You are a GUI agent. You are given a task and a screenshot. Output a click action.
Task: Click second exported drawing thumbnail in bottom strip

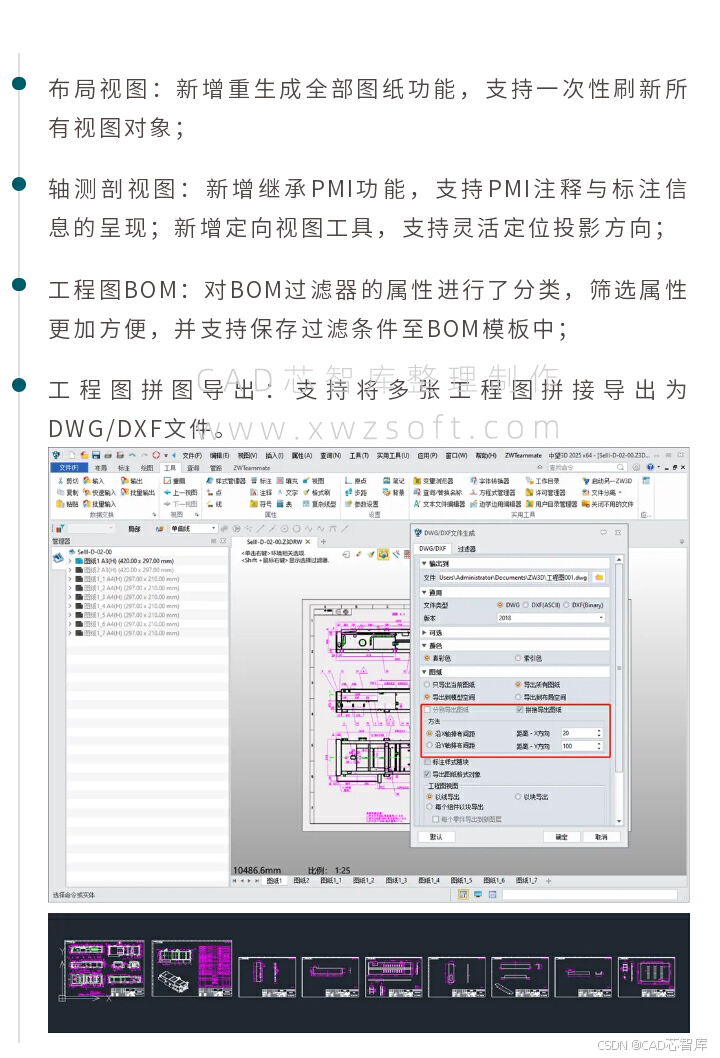click(x=192, y=969)
